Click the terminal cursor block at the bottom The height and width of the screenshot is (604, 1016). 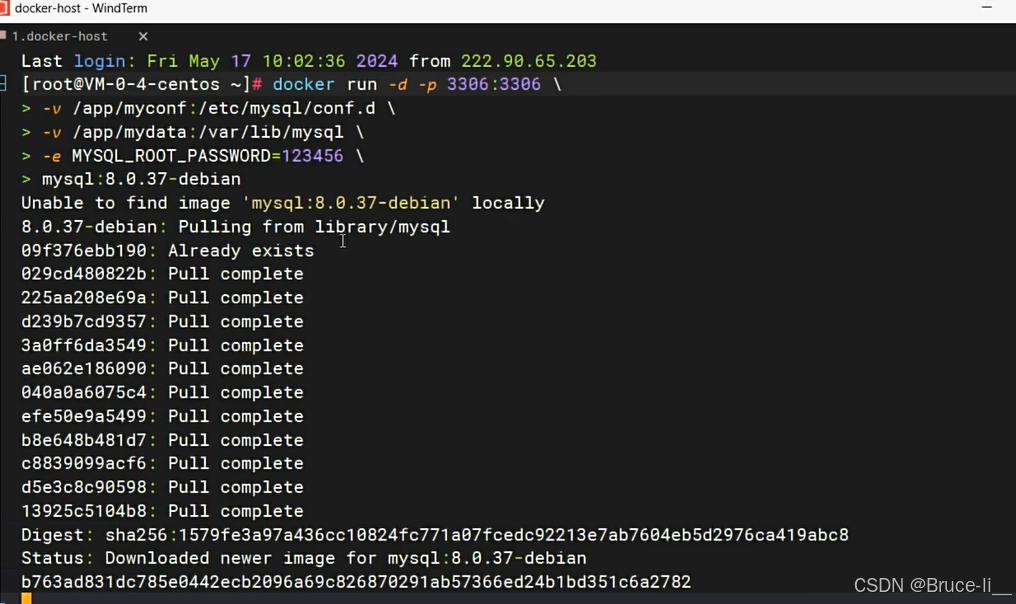pos(26,598)
